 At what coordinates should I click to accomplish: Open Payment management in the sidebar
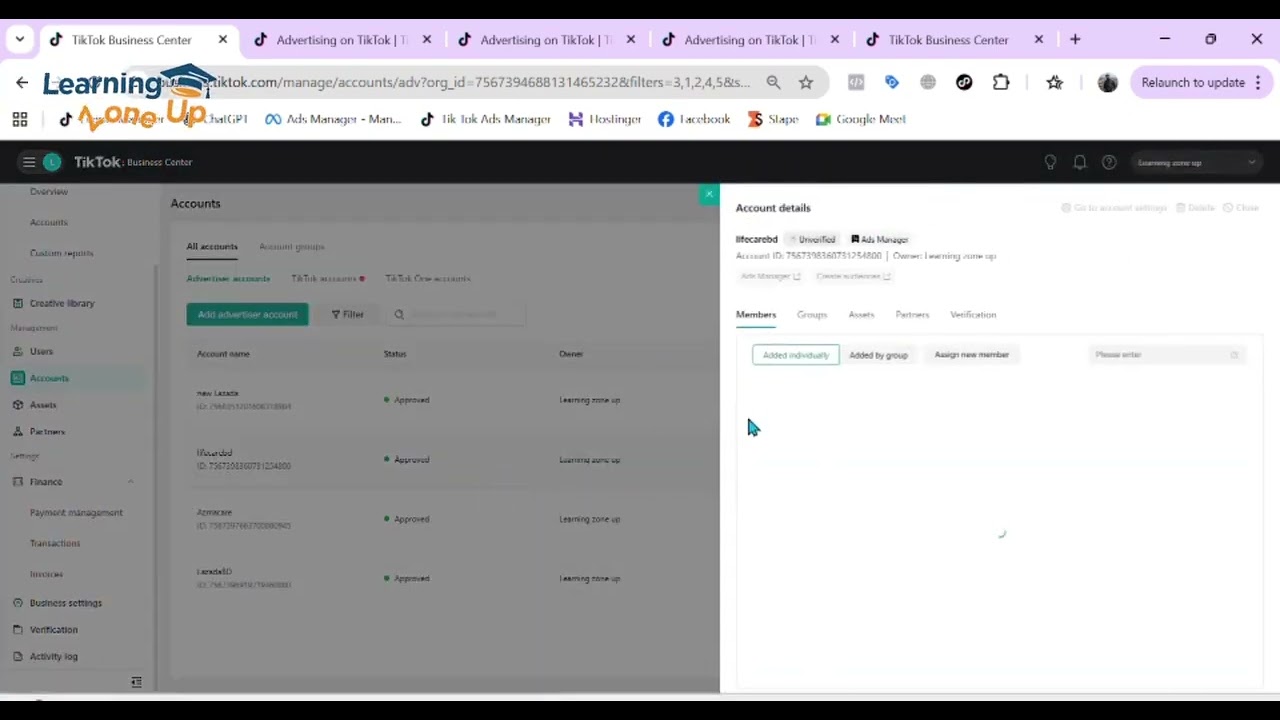pyautogui.click(x=76, y=513)
